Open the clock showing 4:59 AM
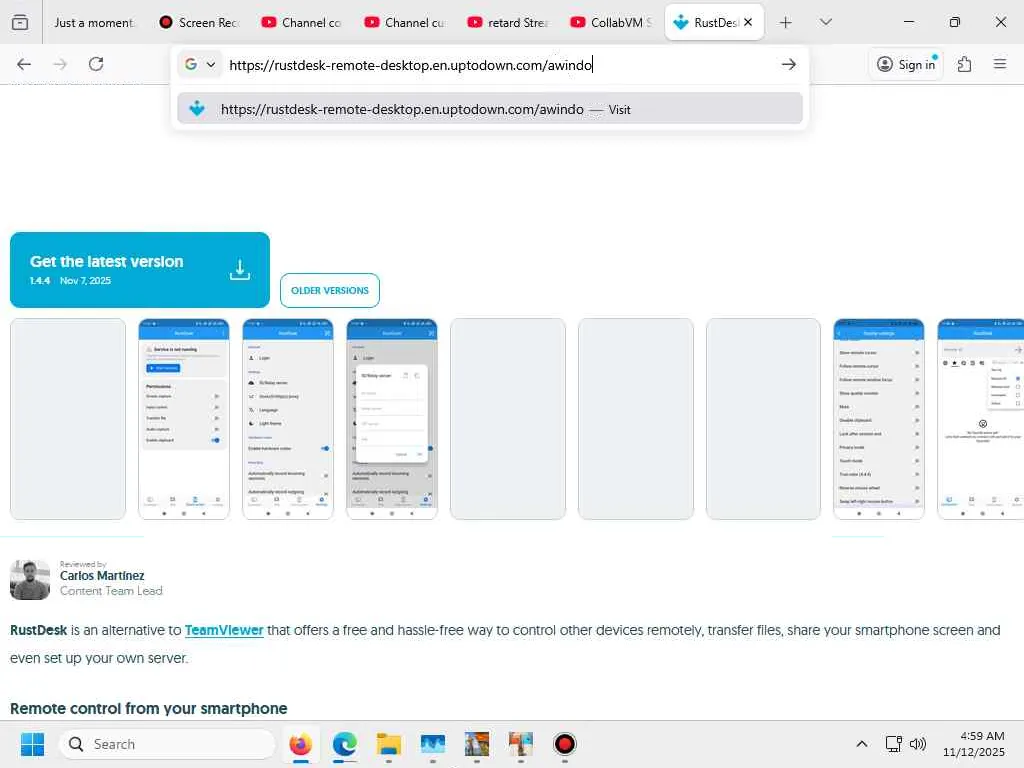The image size is (1024, 768). click(x=974, y=744)
